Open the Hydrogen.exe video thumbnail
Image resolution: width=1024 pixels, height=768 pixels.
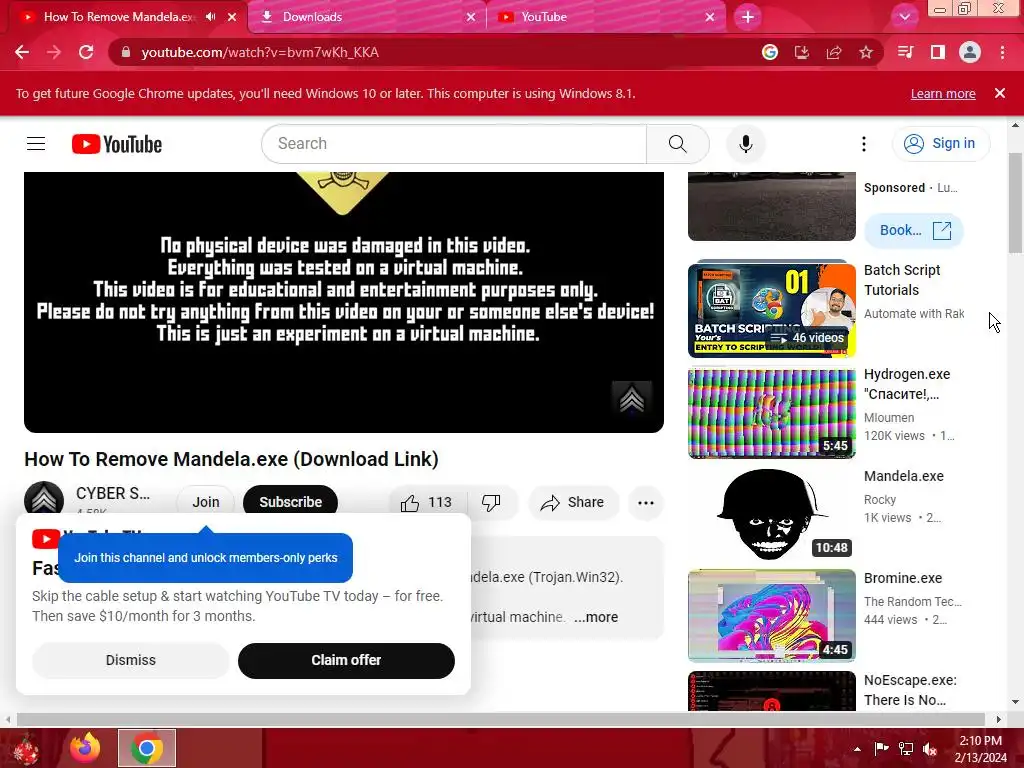pos(771,412)
